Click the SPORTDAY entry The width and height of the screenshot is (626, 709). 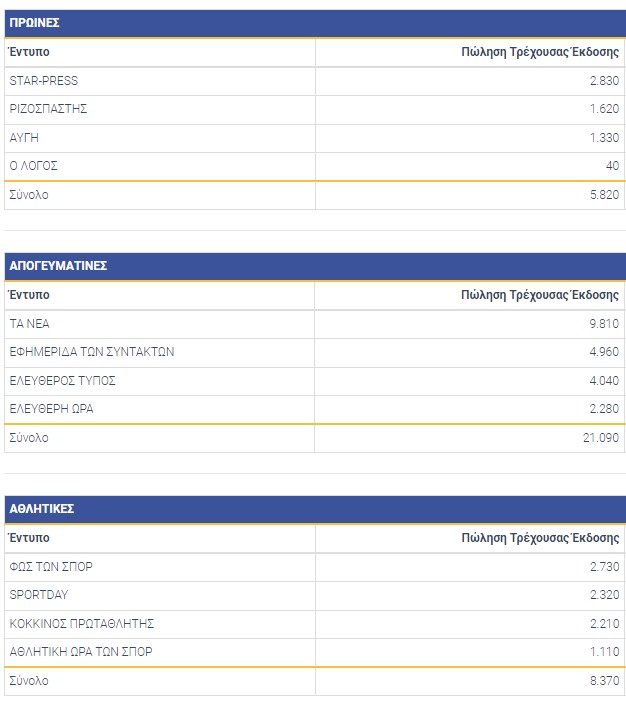(39, 595)
